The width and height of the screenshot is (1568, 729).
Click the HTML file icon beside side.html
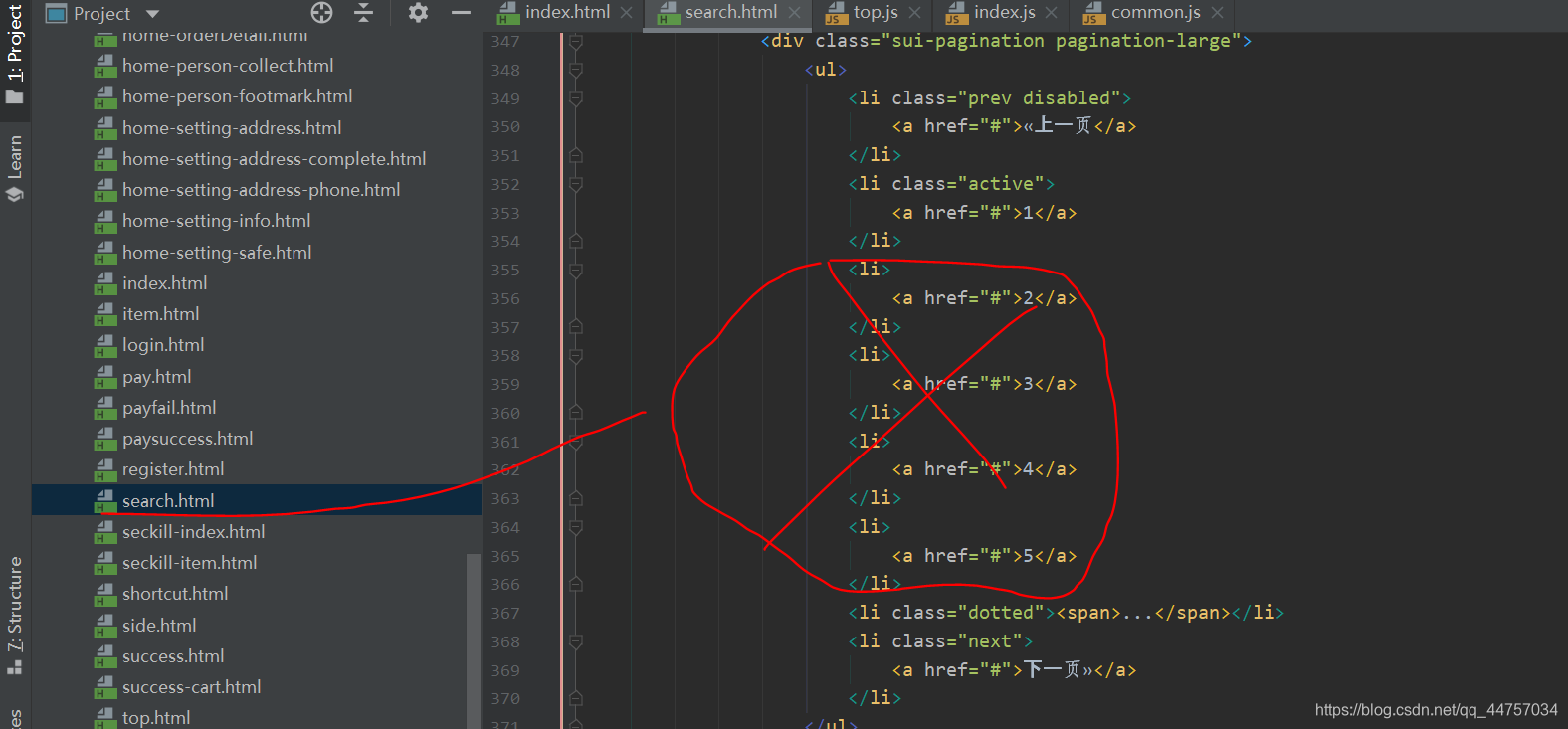pos(105,626)
